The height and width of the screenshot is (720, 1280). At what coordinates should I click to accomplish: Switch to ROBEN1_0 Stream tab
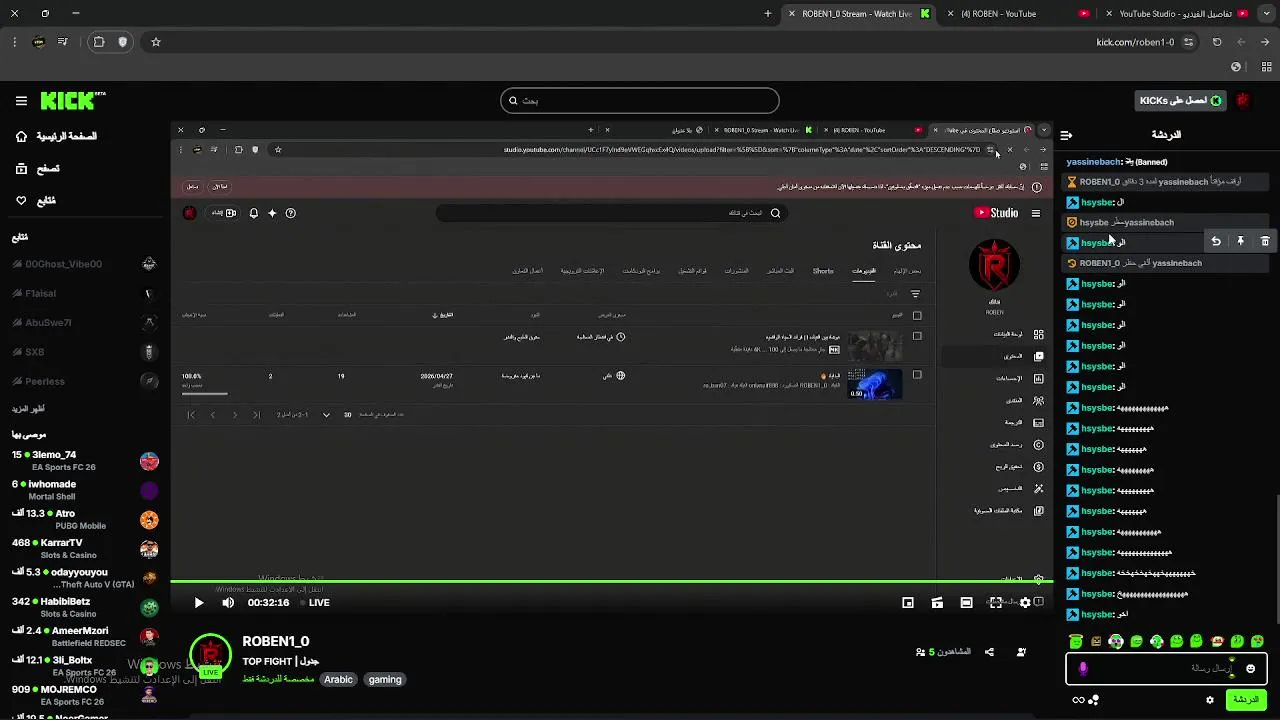coord(856,14)
